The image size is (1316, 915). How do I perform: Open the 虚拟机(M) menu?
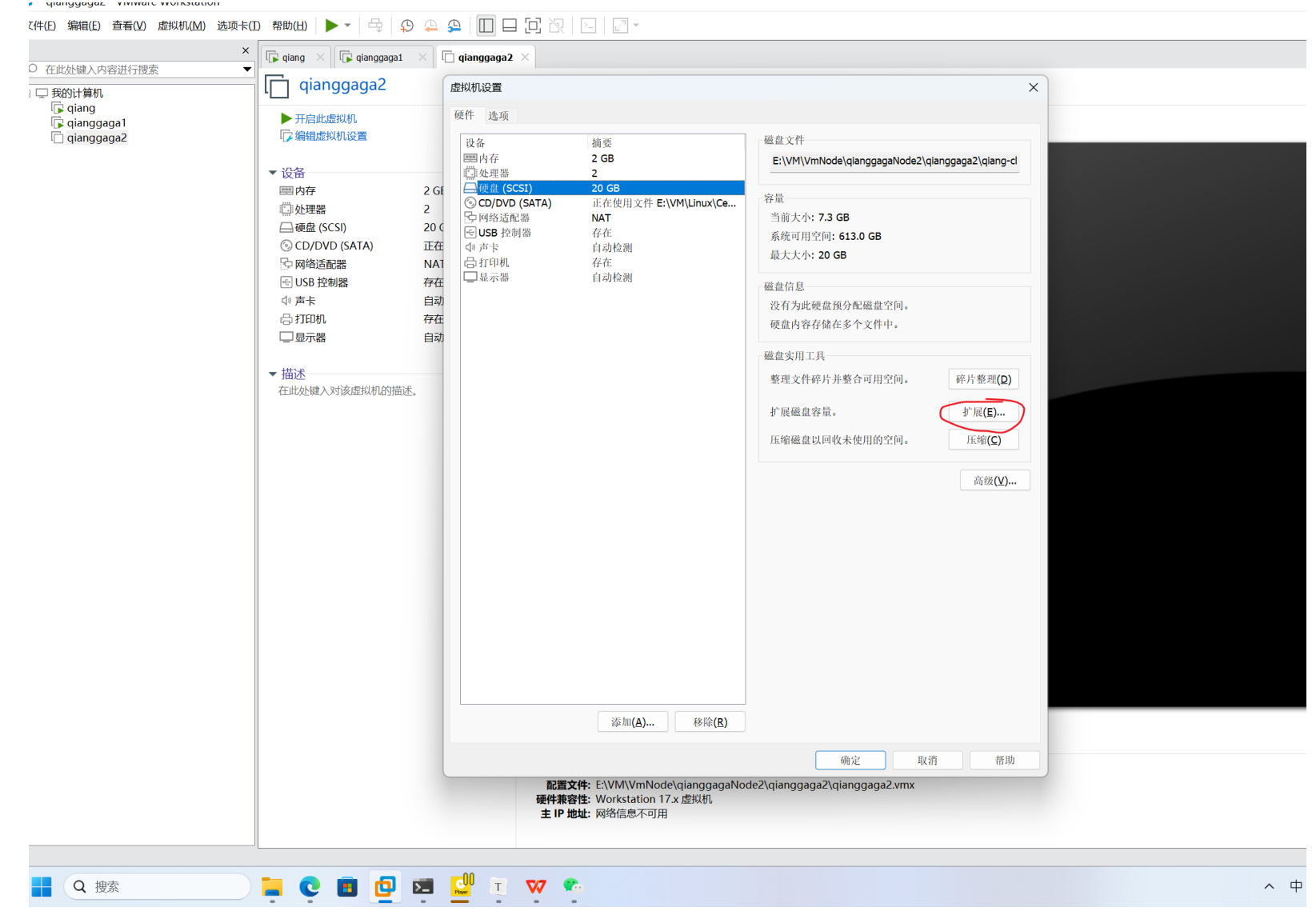point(182,26)
